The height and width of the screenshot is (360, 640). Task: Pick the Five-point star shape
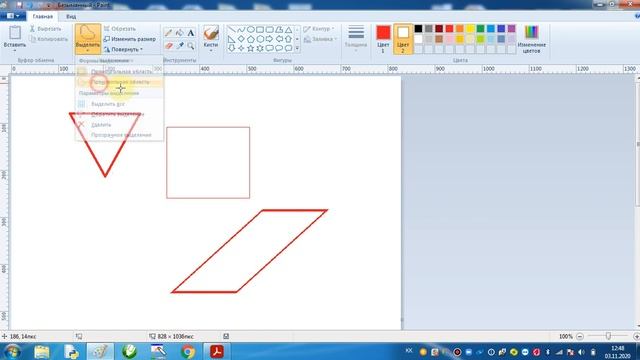click(251, 48)
